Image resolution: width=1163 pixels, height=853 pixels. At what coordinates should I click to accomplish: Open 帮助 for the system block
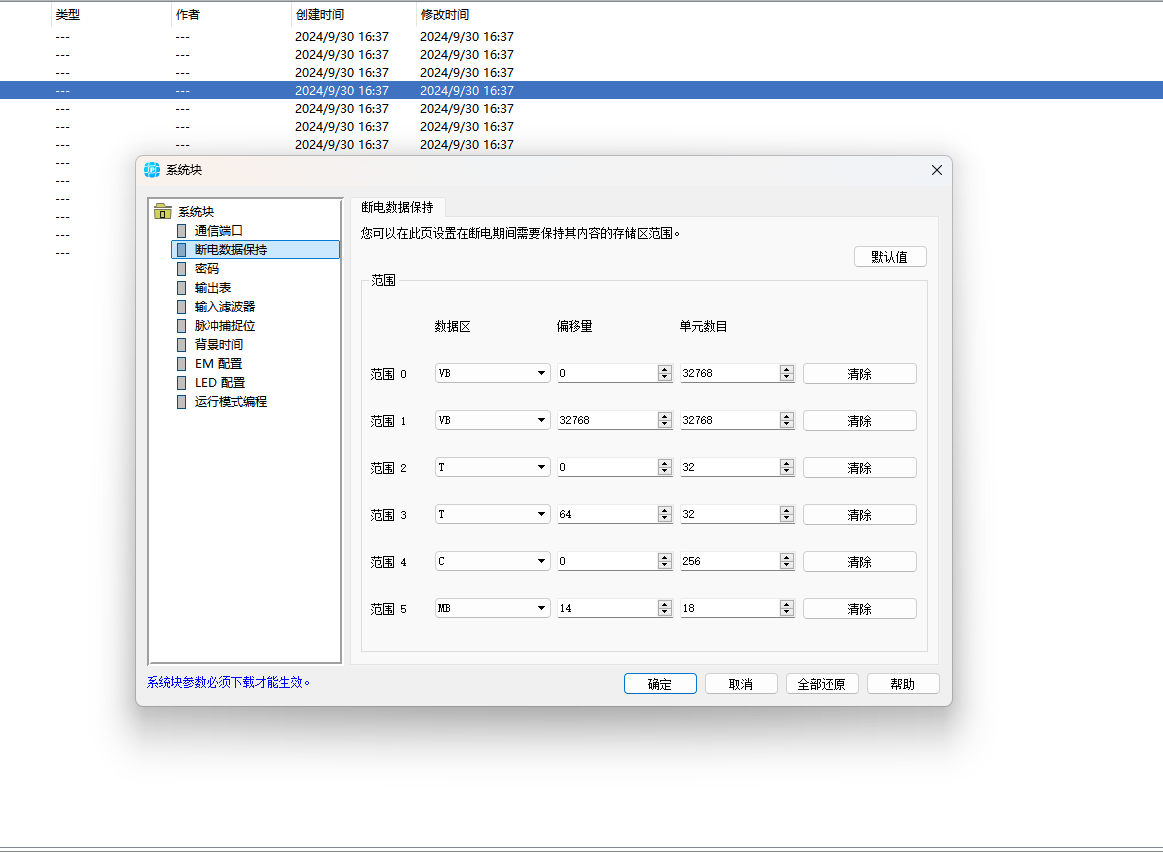pos(903,684)
